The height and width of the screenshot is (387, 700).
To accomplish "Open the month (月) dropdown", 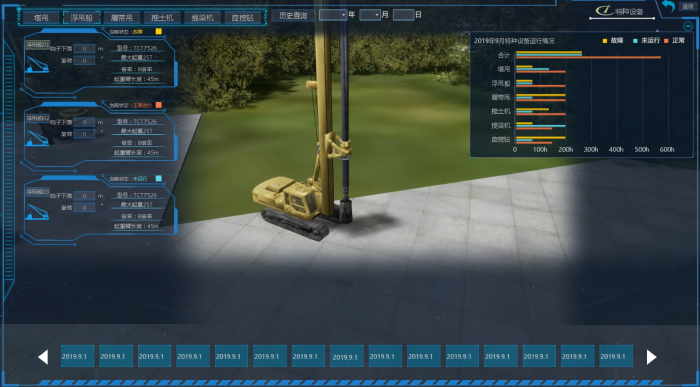I will coord(370,15).
